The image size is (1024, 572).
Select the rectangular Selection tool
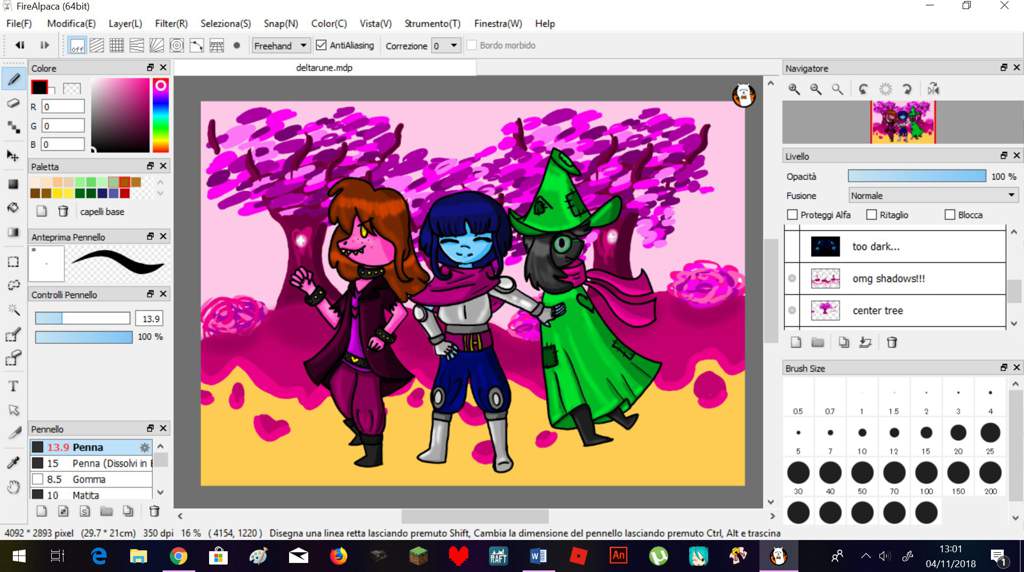13,262
